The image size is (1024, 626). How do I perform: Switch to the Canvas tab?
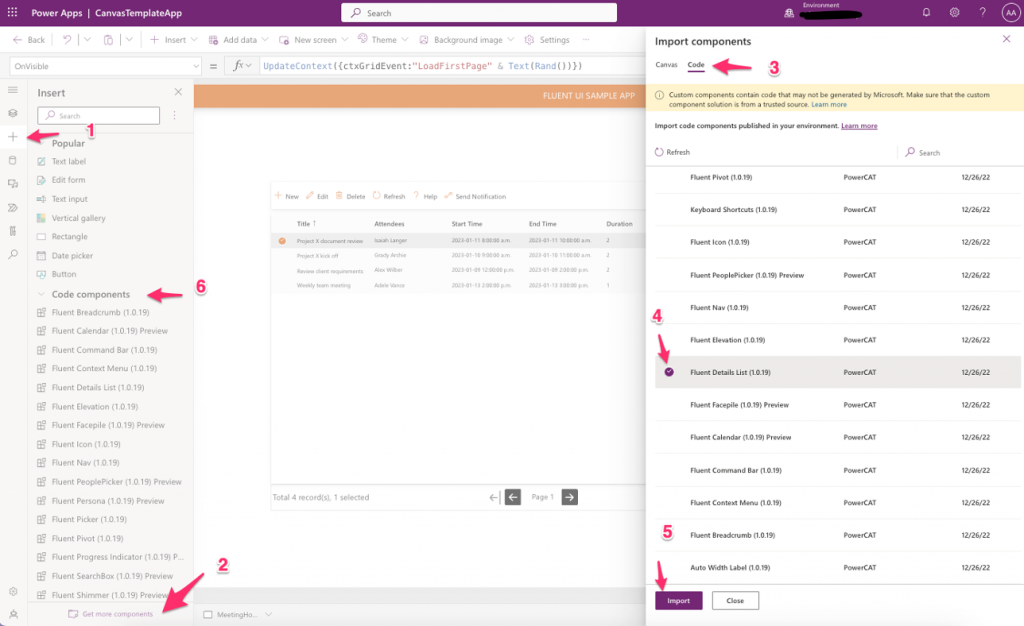(666, 65)
